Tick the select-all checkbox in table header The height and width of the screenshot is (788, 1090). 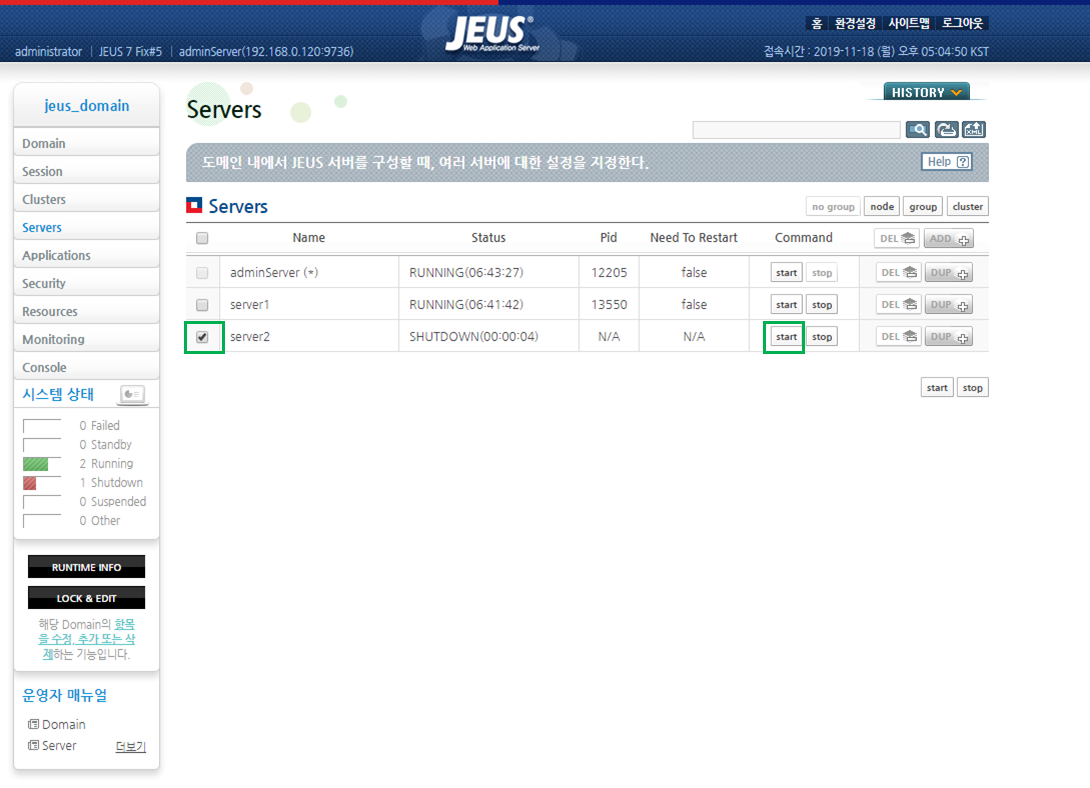pyautogui.click(x=202, y=238)
